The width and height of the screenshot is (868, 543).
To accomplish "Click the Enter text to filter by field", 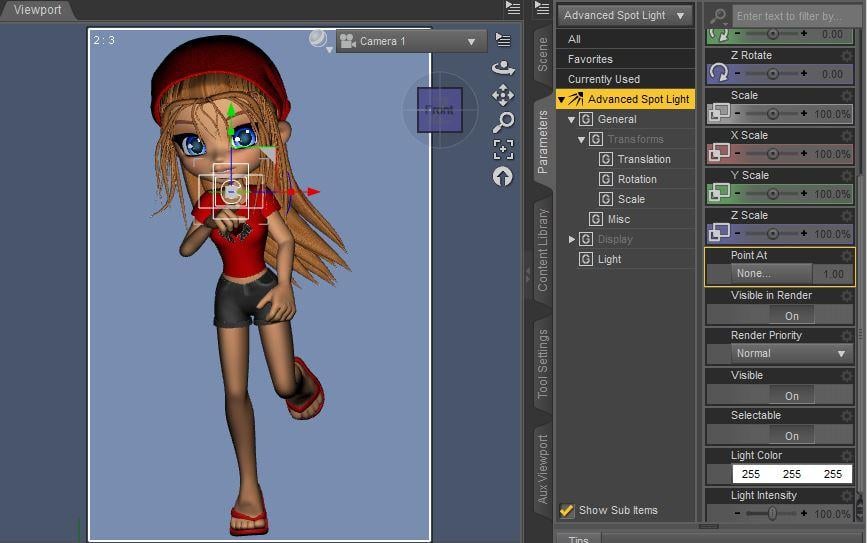I will click(x=797, y=16).
